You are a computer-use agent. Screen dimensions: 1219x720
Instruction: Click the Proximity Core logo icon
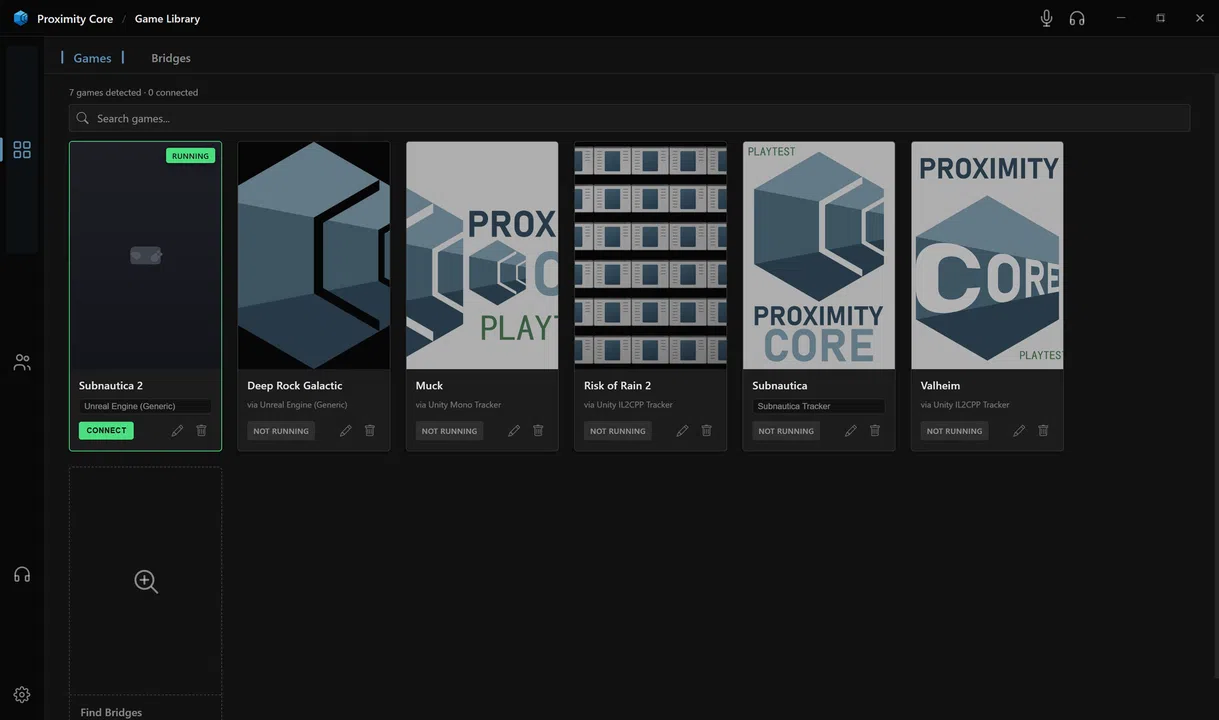[20, 18]
